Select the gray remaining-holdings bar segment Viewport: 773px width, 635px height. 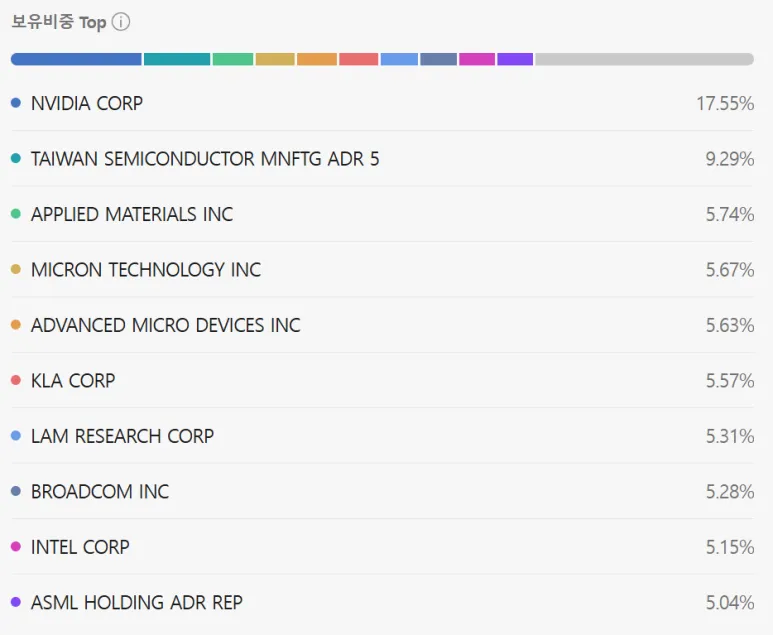(x=644, y=59)
